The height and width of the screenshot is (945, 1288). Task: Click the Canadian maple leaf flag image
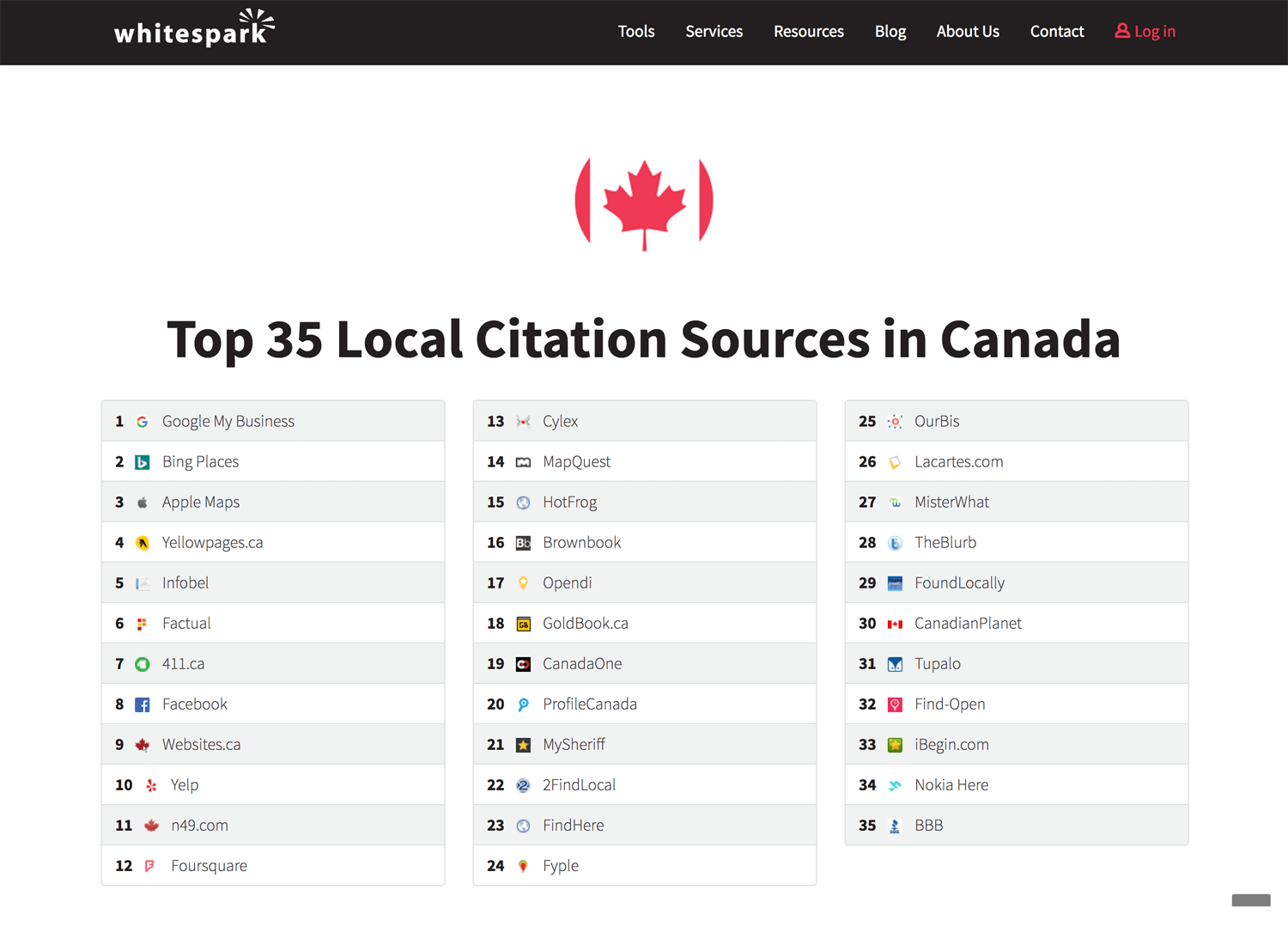coord(644,204)
